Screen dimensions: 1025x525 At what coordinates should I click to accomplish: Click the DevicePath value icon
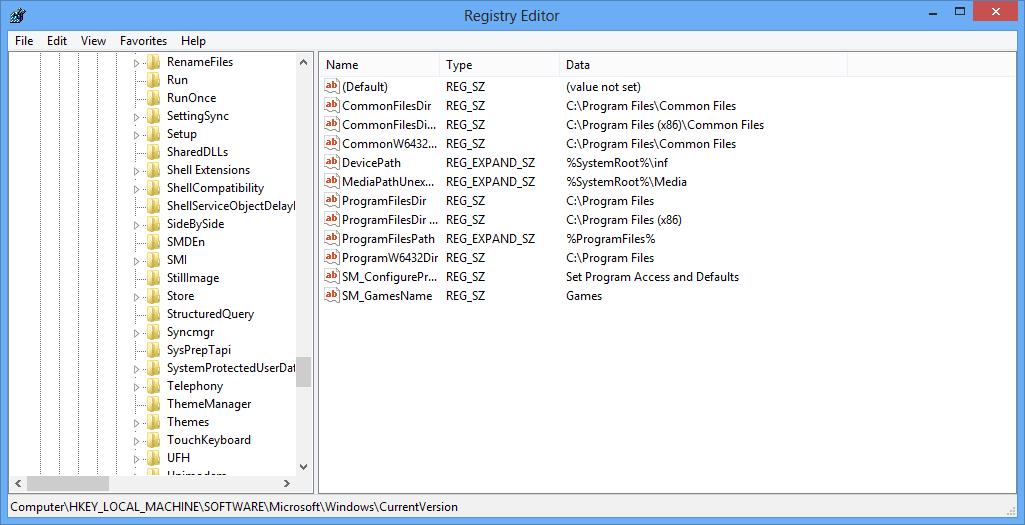[x=332, y=162]
